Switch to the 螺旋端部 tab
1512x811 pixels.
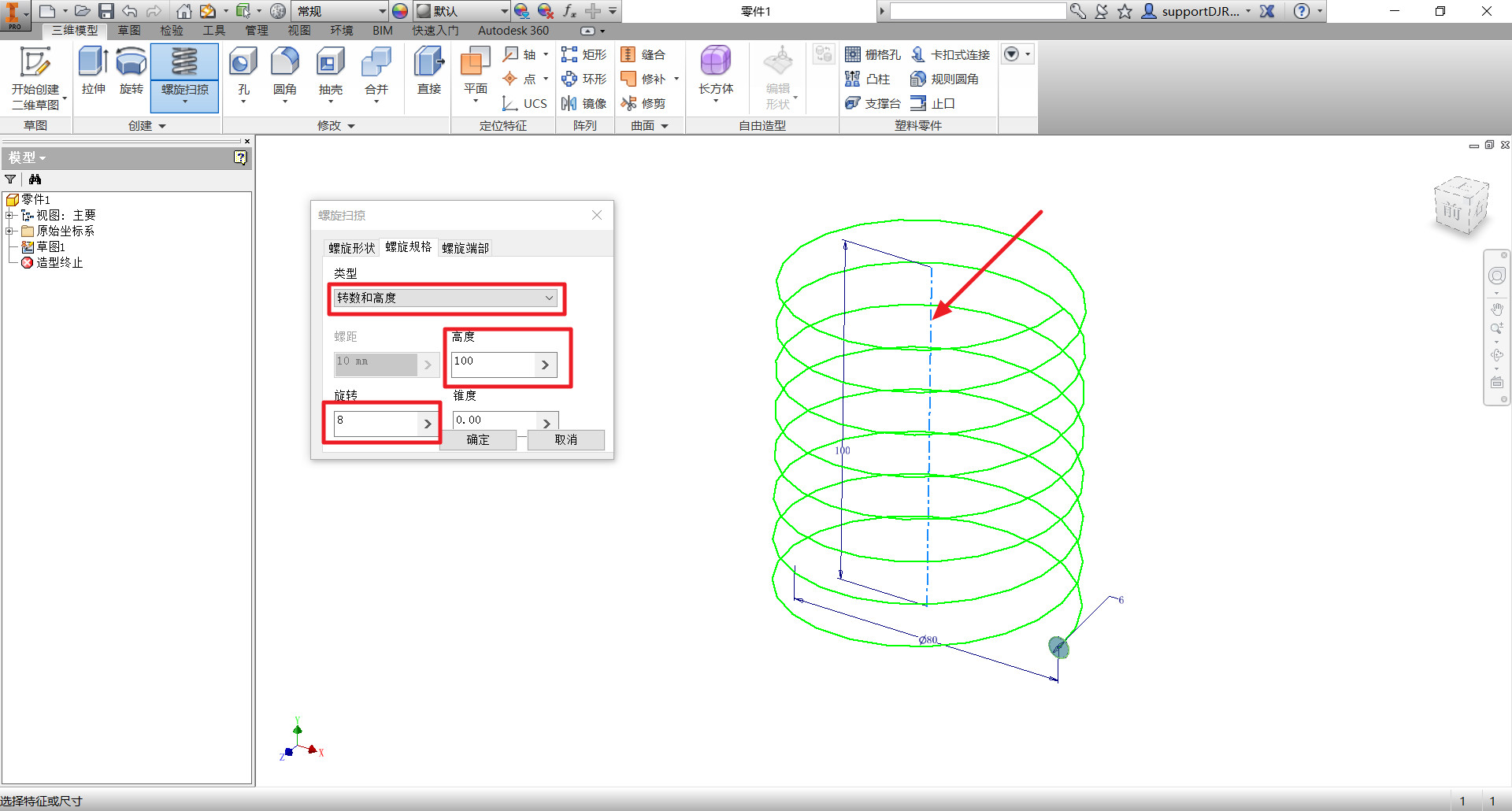(465, 248)
